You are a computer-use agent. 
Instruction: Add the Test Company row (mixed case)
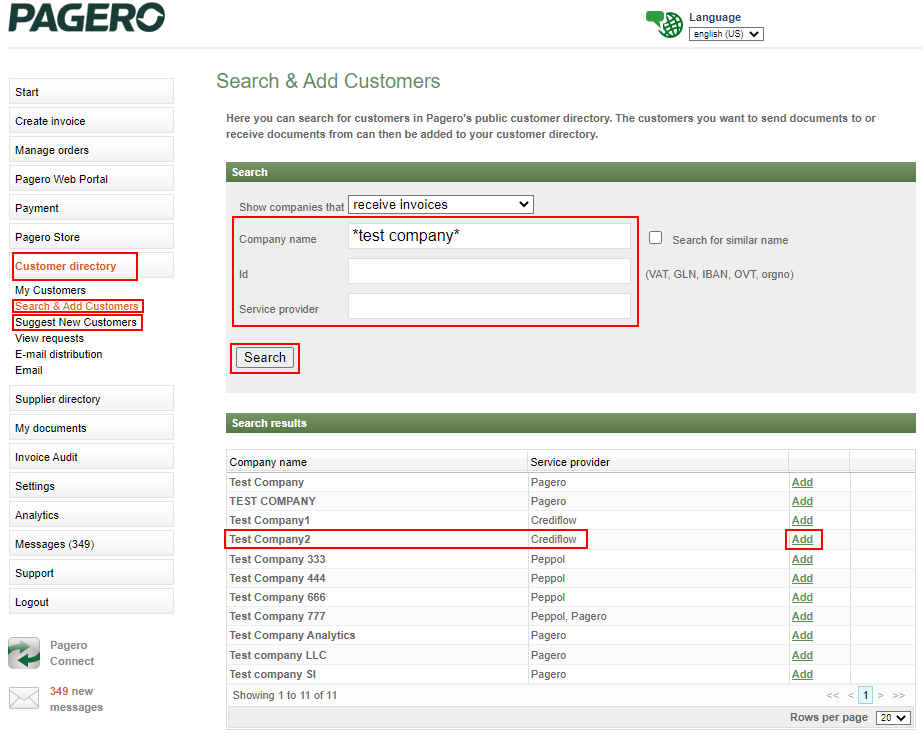pos(802,482)
